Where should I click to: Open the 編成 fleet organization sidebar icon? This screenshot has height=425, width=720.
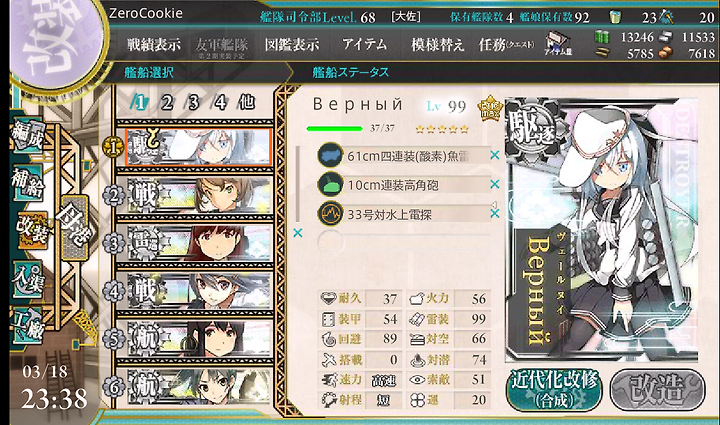[28, 135]
